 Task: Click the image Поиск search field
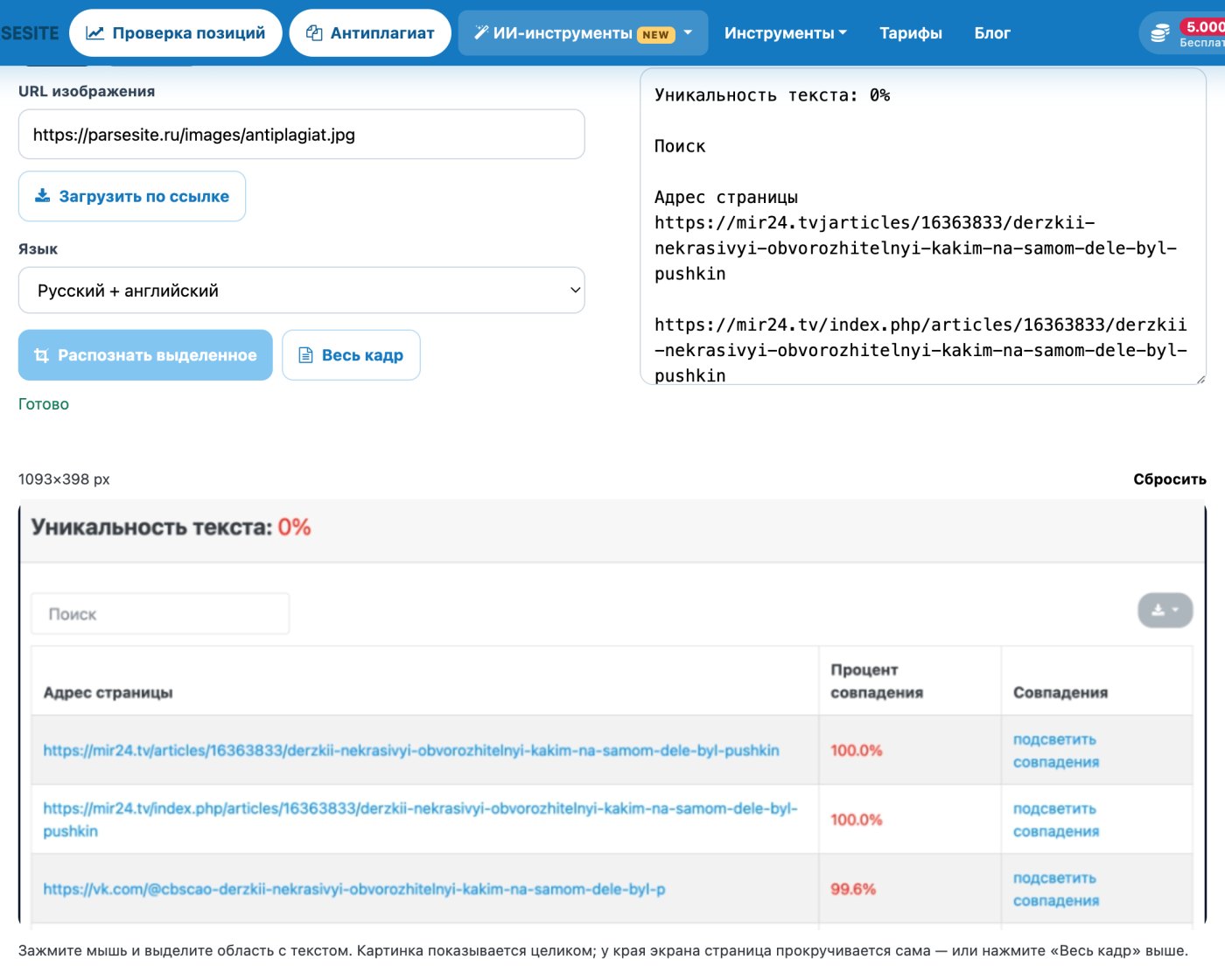(x=160, y=614)
